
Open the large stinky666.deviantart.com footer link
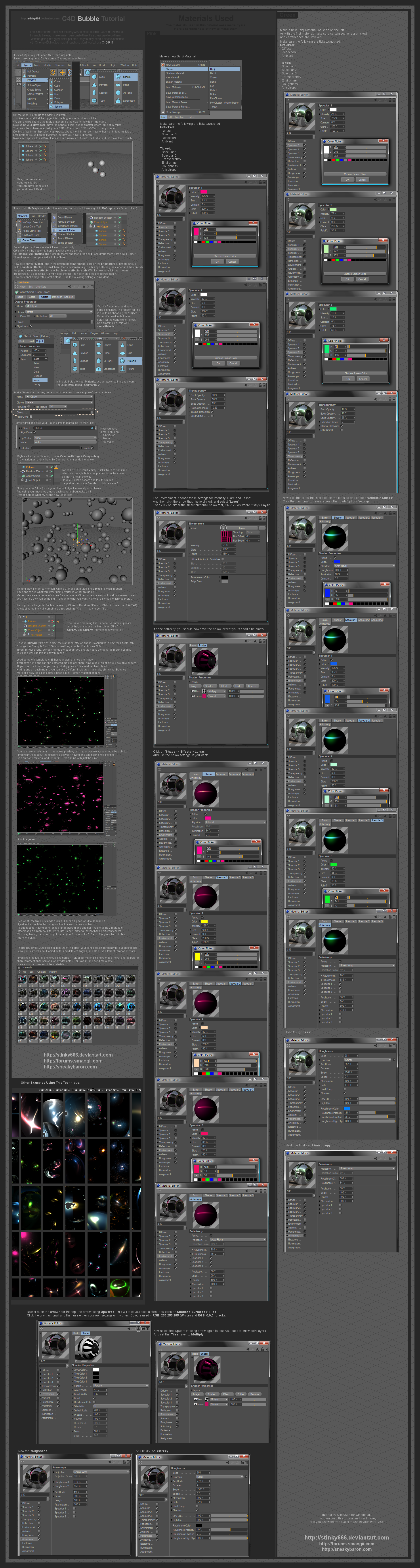point(347,1538)
